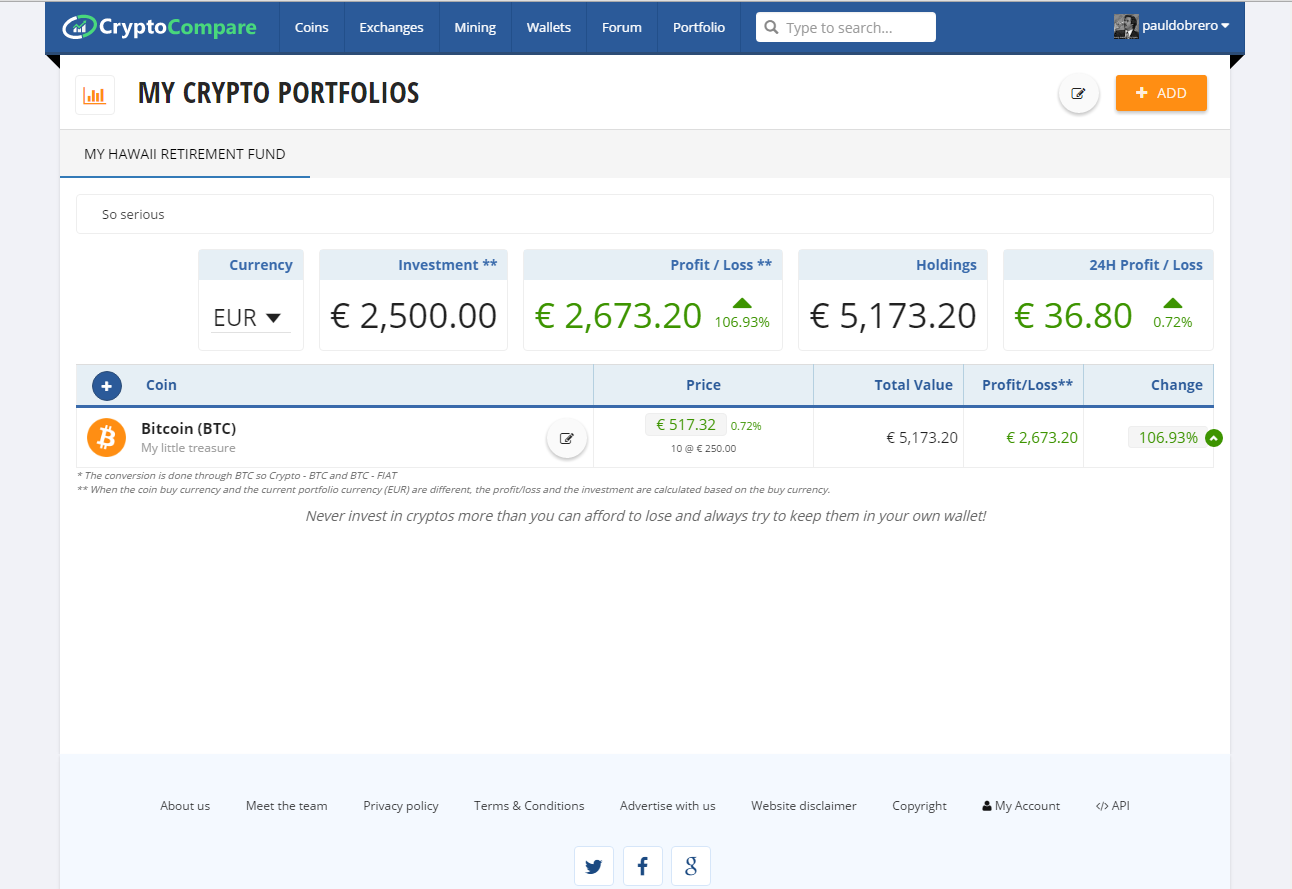1292x889 pixels.
Task: Expand the Bitcoin row green chevron
Action: click(x=1214, y=438)
